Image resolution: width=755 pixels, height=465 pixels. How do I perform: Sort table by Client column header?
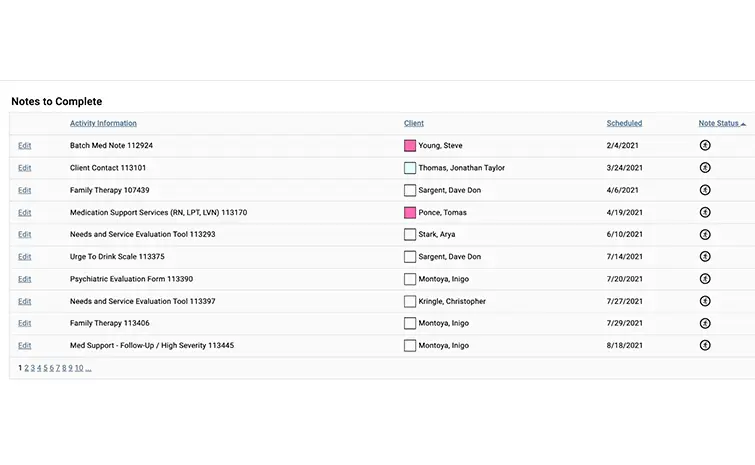pyautogui.click(x=413, y=124)
